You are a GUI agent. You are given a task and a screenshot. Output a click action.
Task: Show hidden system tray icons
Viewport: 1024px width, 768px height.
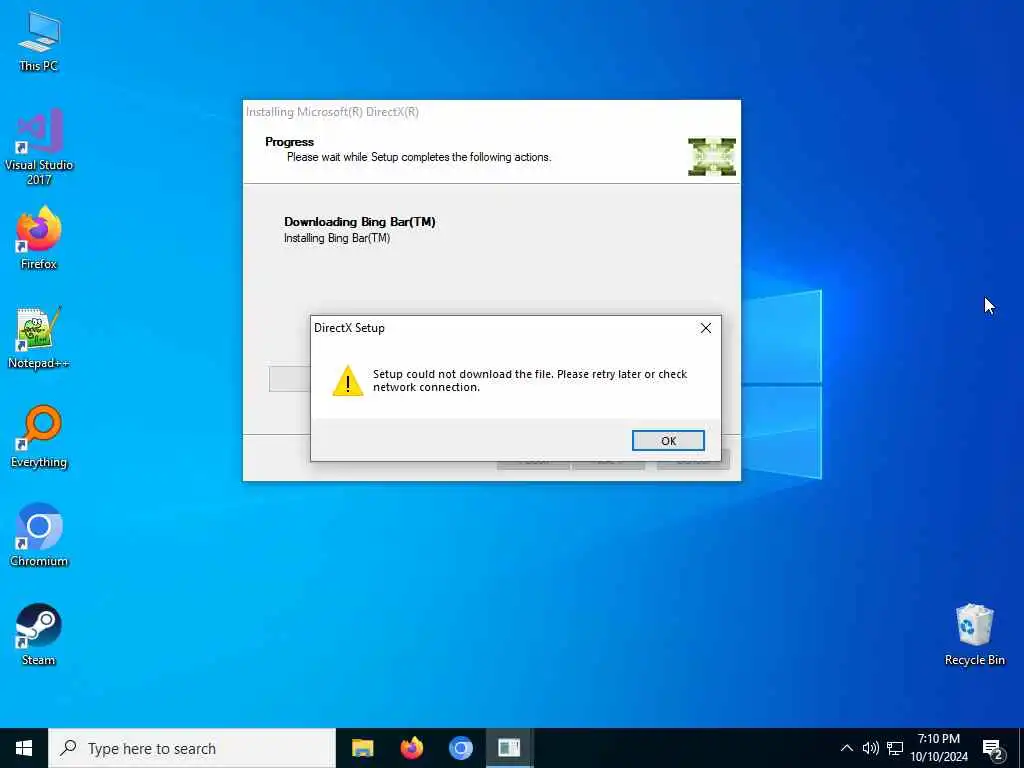coord(846,748)
